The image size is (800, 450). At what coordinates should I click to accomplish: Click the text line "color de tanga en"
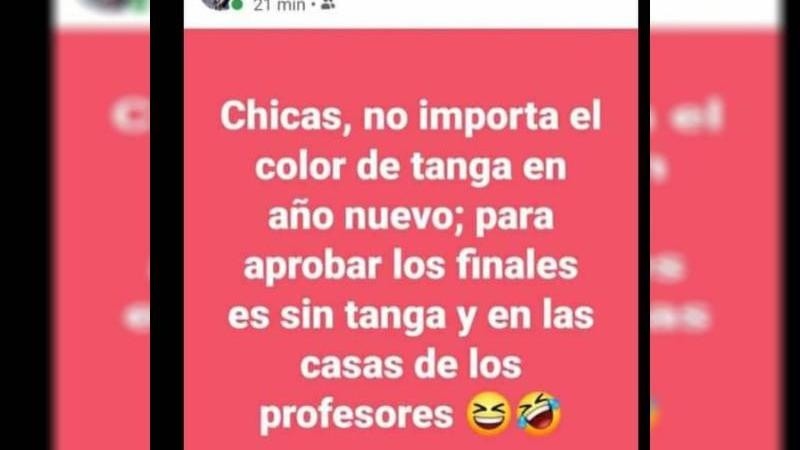(x=411, y=167)
